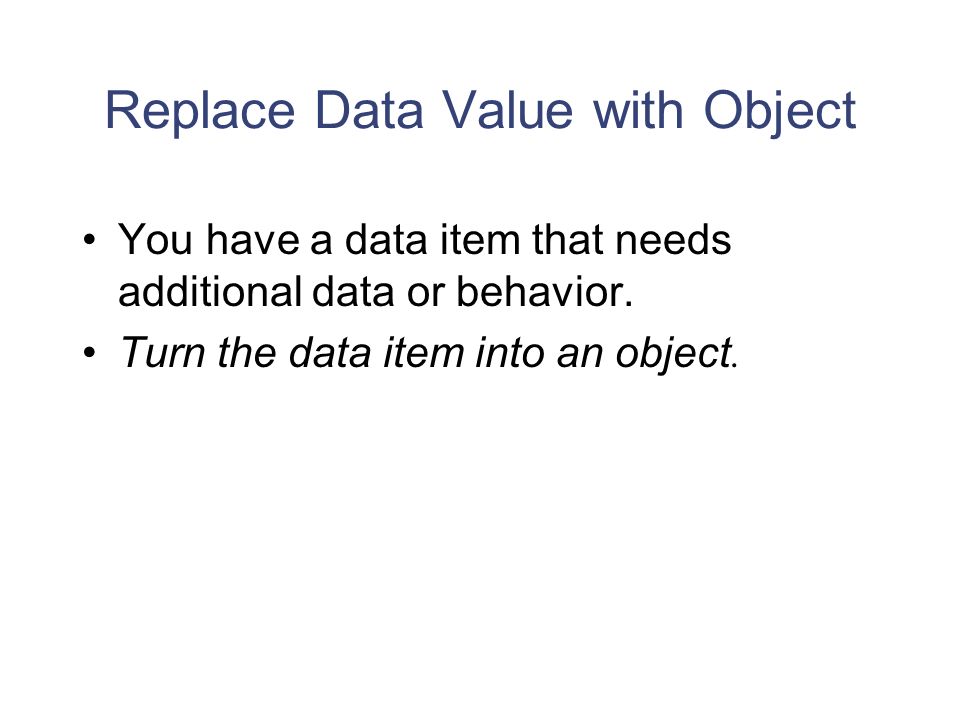Click the word 'behavior.' in the second line
Screen dimensions: 960x720
point(544,291)
